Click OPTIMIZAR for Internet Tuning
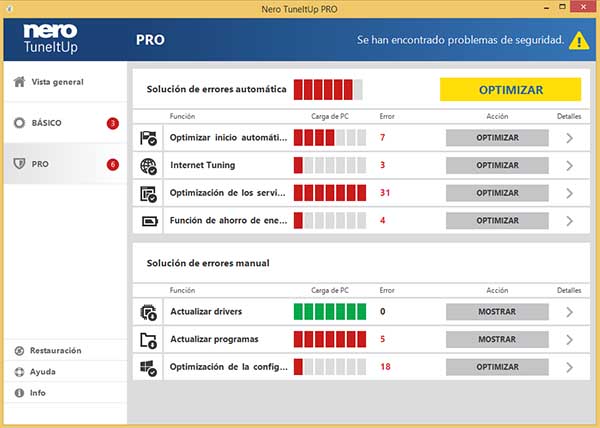Viewport: 600px width, 428px height. tap(497, 165)
